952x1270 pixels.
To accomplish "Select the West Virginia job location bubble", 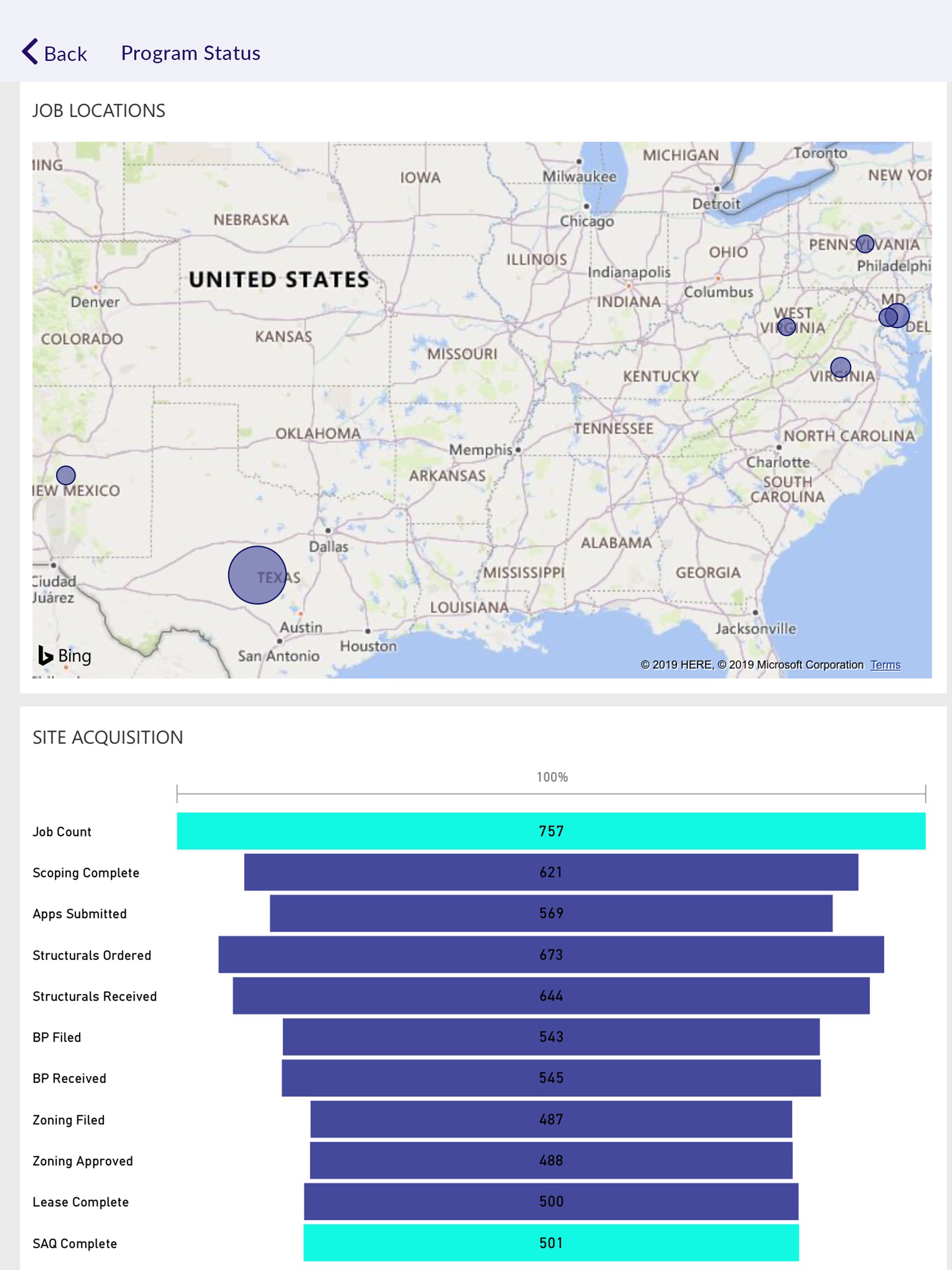I will coord(787,327).
